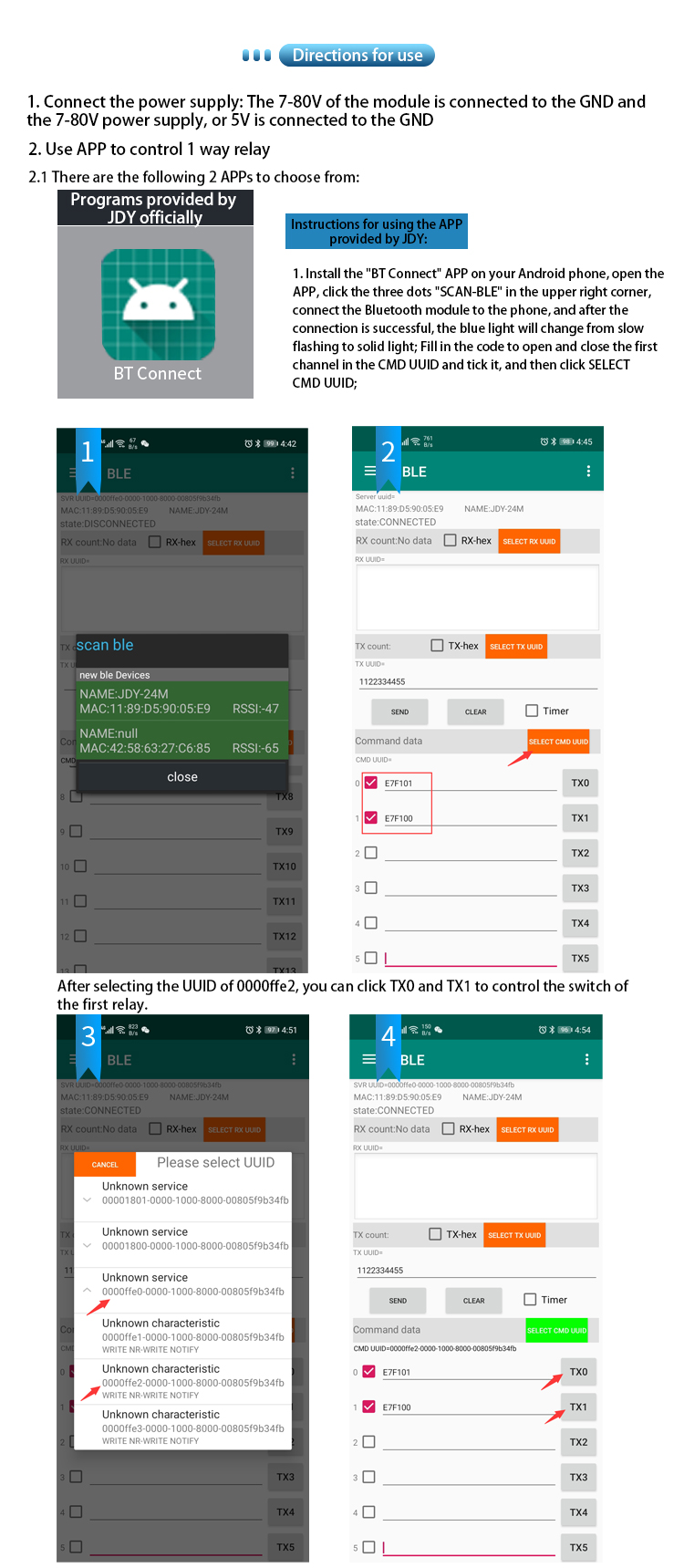Toggle RX-hex checkbox in screenshot 2
Screen dimensions: 684x1568
(x=451, y=541)
